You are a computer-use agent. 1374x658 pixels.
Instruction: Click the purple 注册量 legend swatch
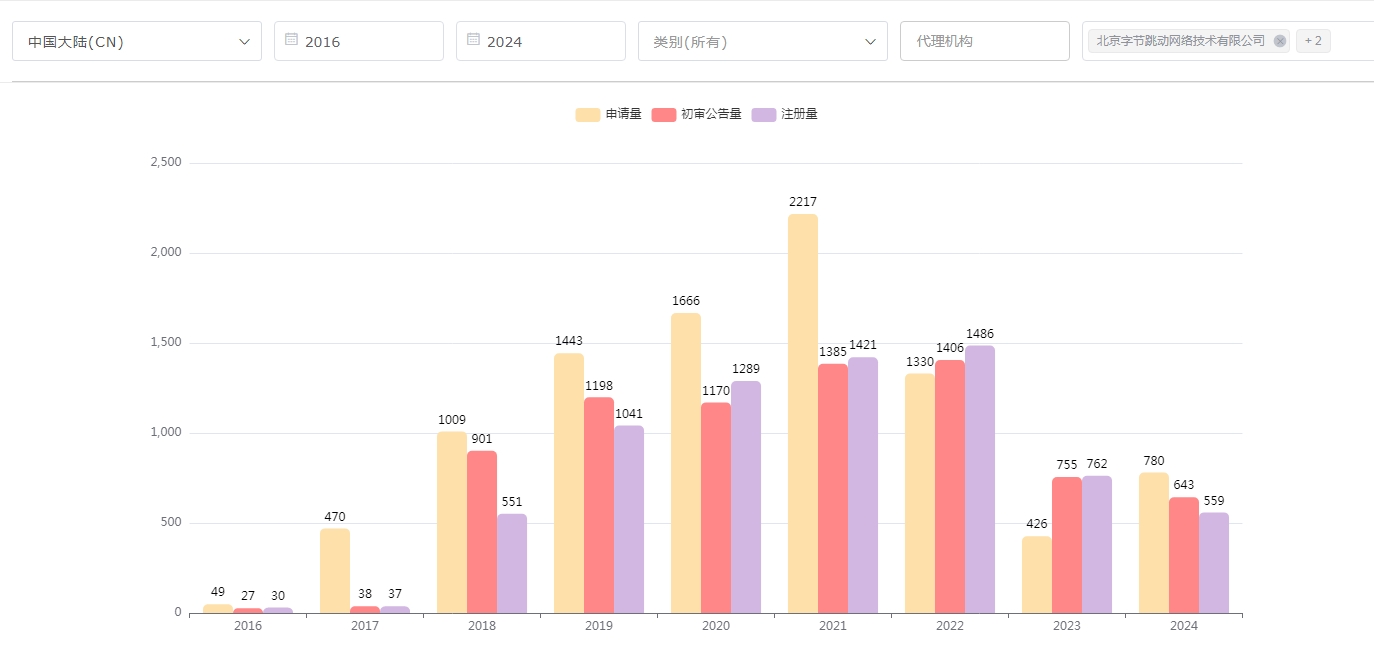(764, 114)
